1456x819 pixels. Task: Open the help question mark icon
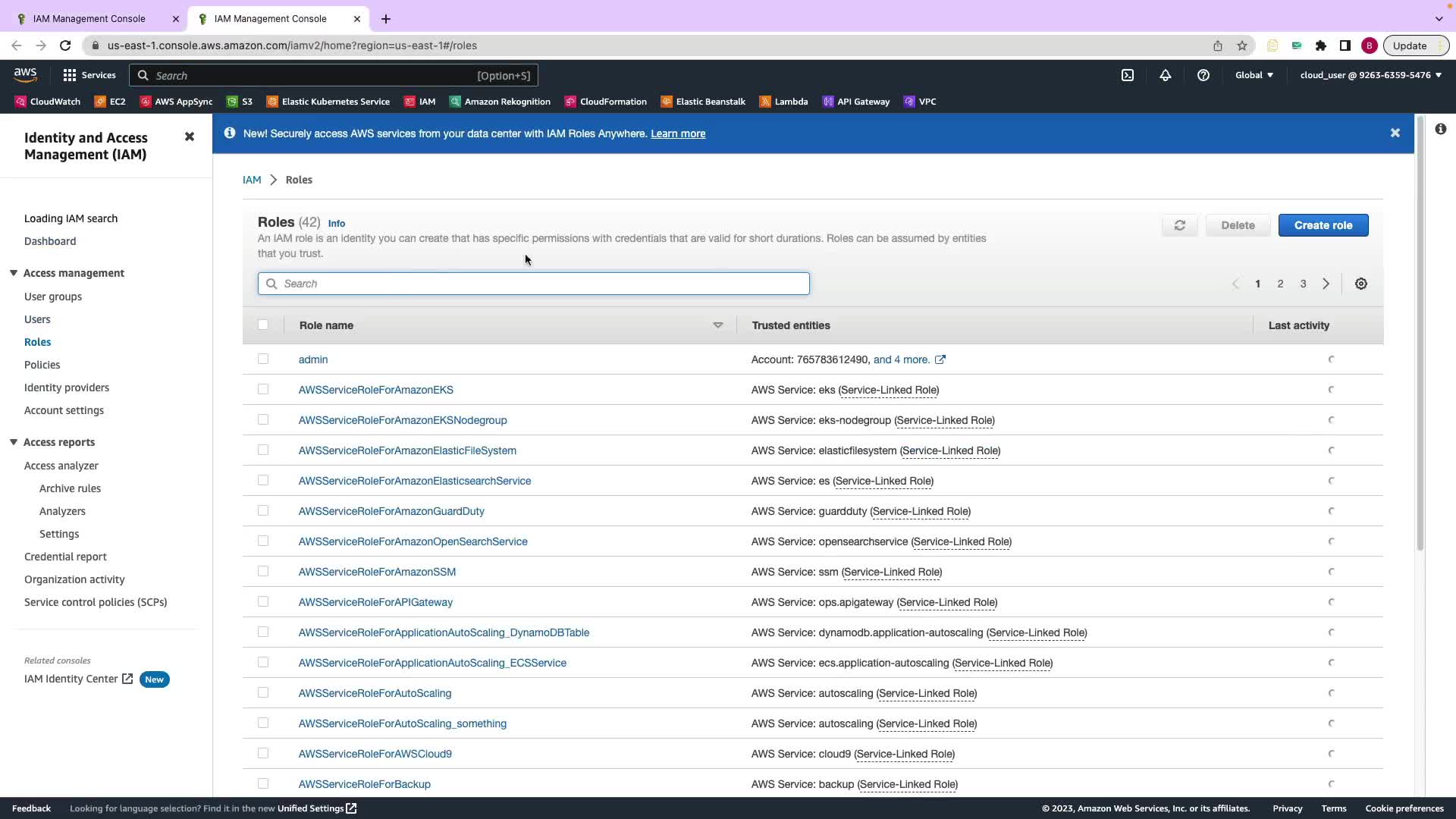point(1203,75)
